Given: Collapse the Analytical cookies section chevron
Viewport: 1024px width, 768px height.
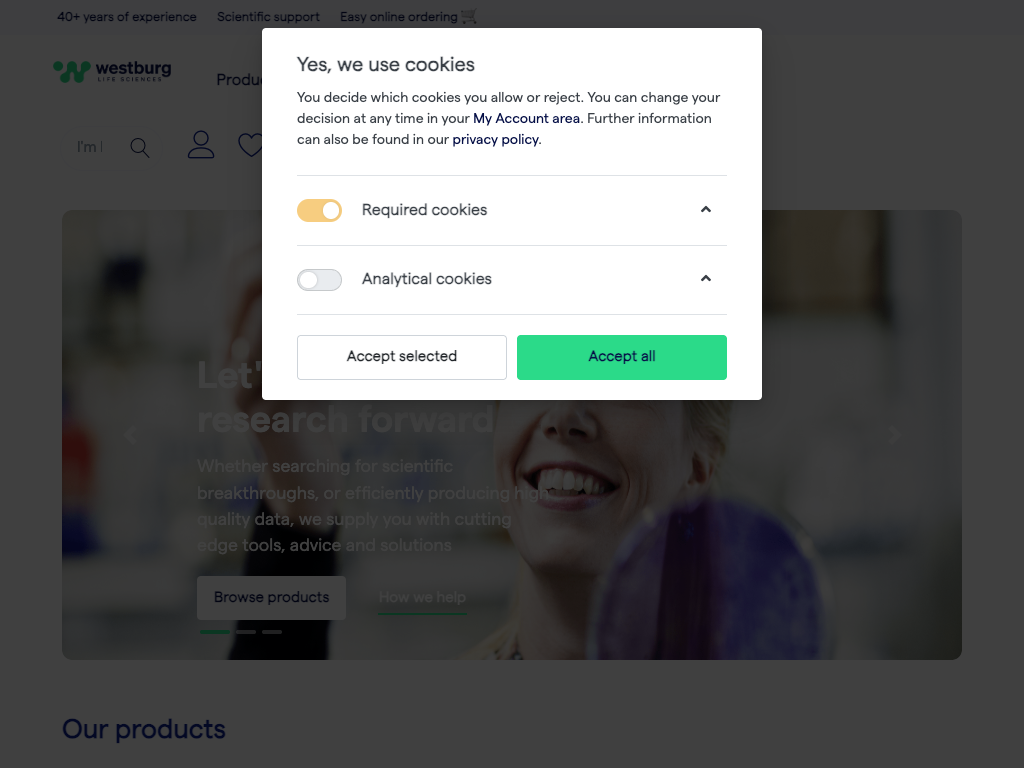Looking at the screenshot, I should [x=706, y=279].
